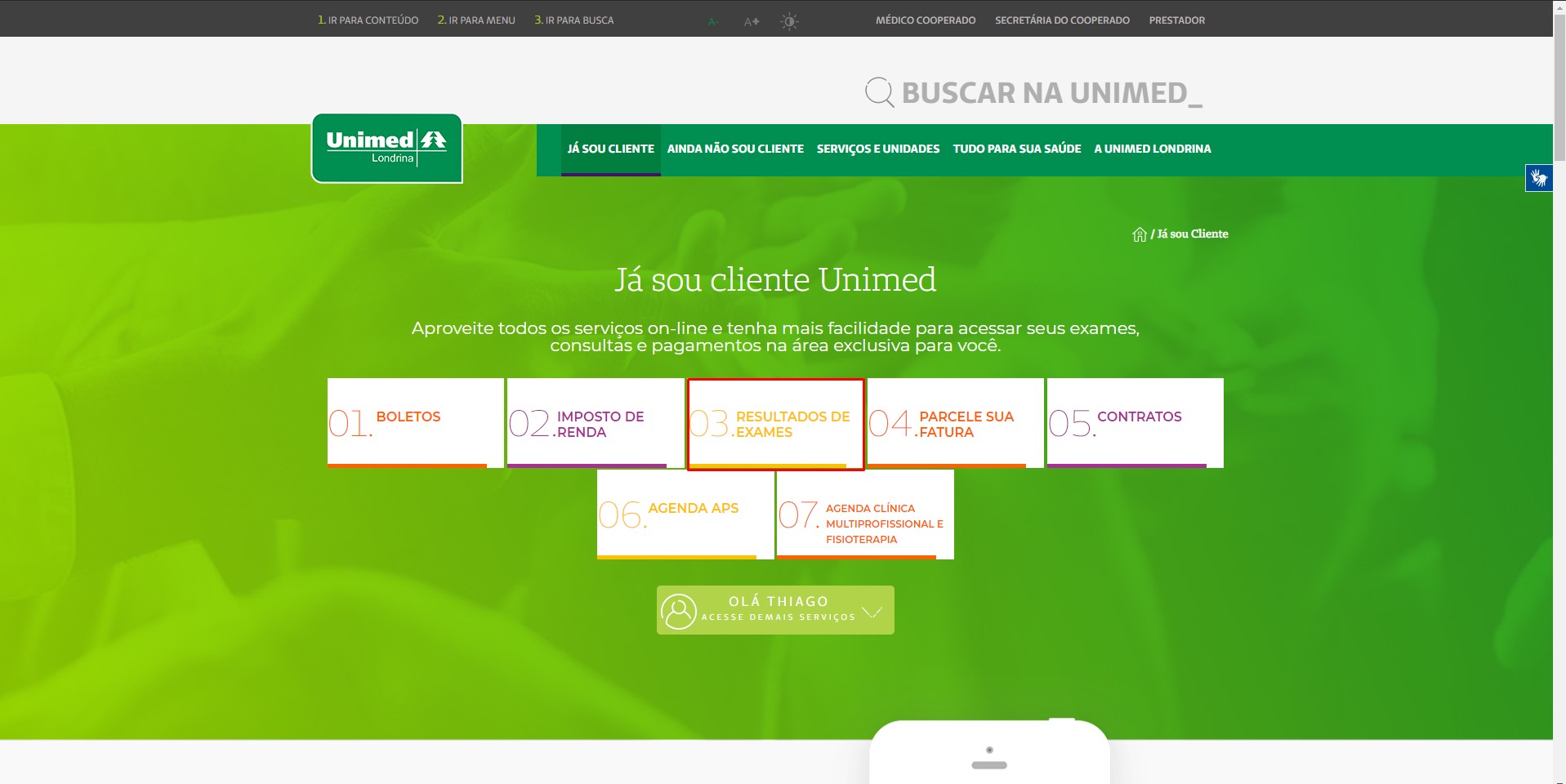Open the A Unimed Londrina menu
This screenshot has width=1566, height=784.
coord(1153,149)
